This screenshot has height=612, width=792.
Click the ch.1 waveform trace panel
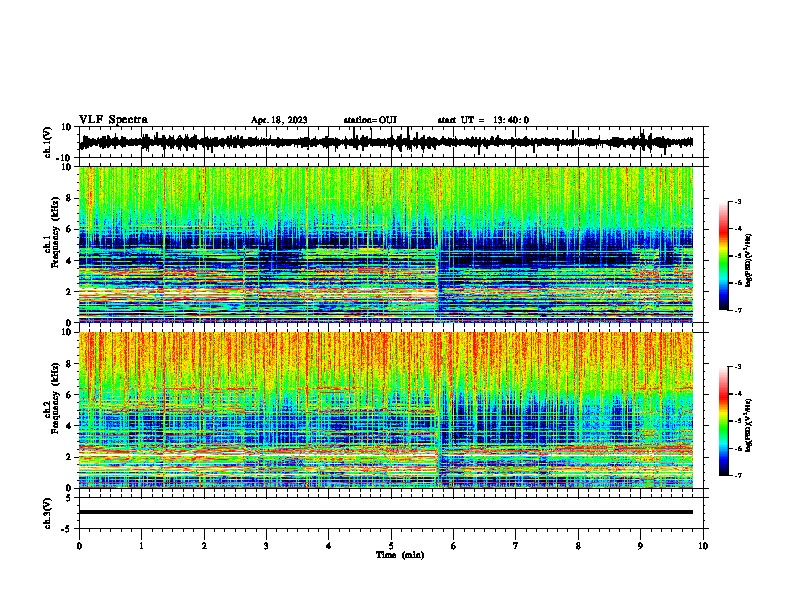pos(391,142)
